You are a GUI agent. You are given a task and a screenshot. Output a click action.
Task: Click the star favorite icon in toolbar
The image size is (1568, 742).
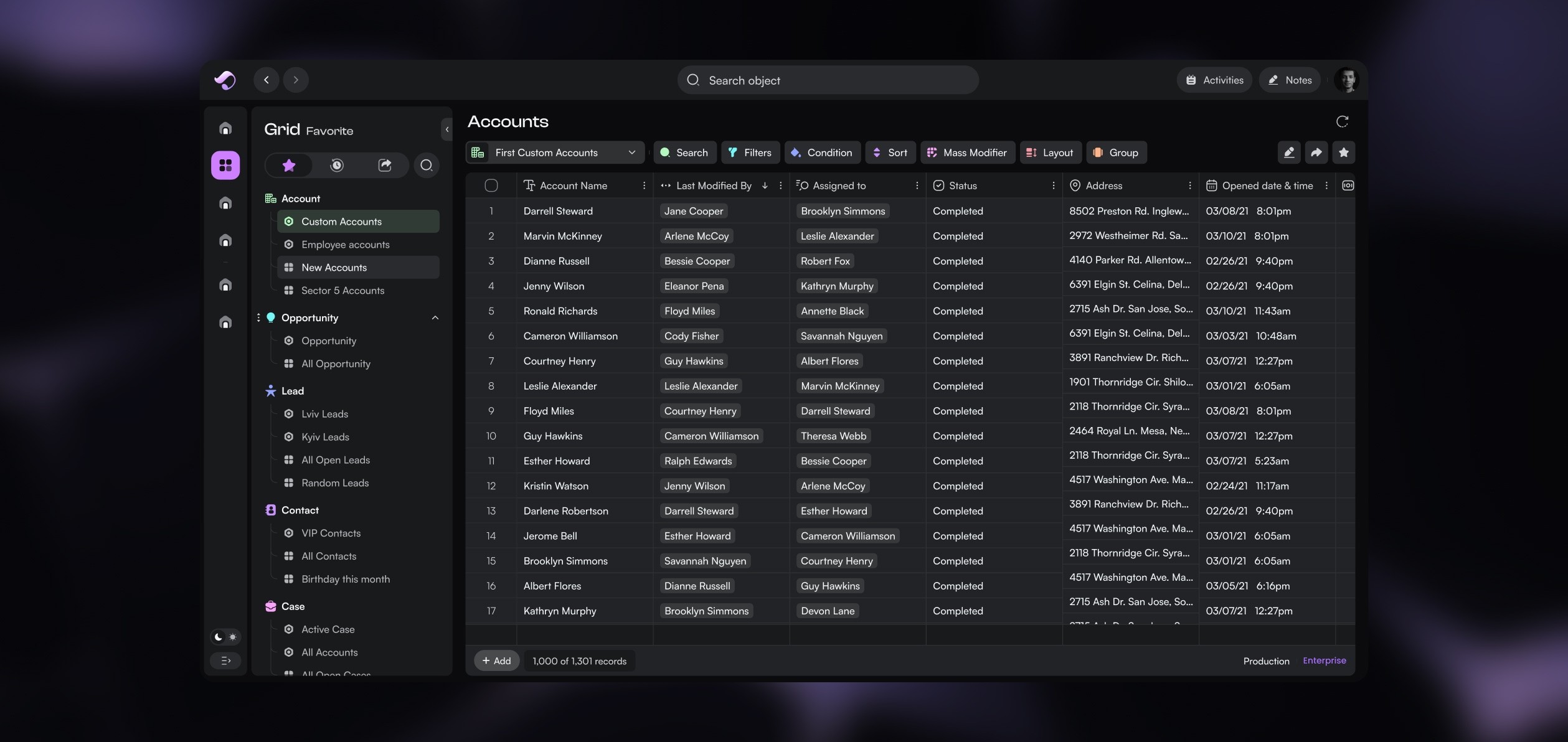click(1343, 153)
